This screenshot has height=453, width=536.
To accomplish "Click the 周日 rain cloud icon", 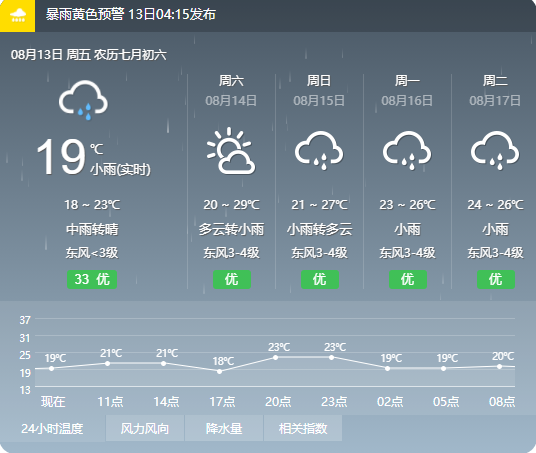I will [319, 150].
